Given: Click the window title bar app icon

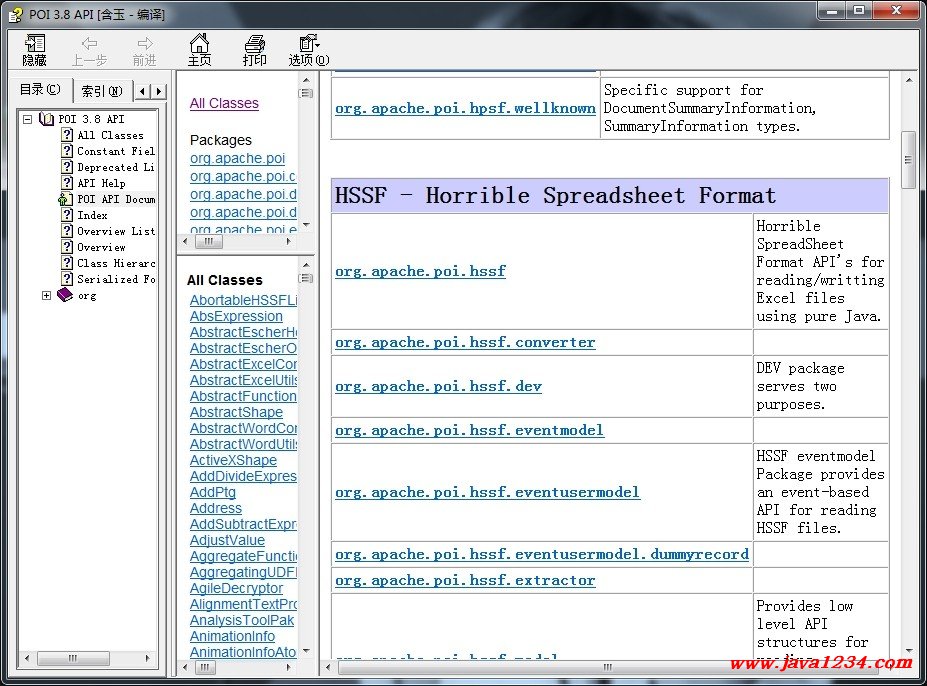Looking at the screenshot, I should (x=16, y=14).
